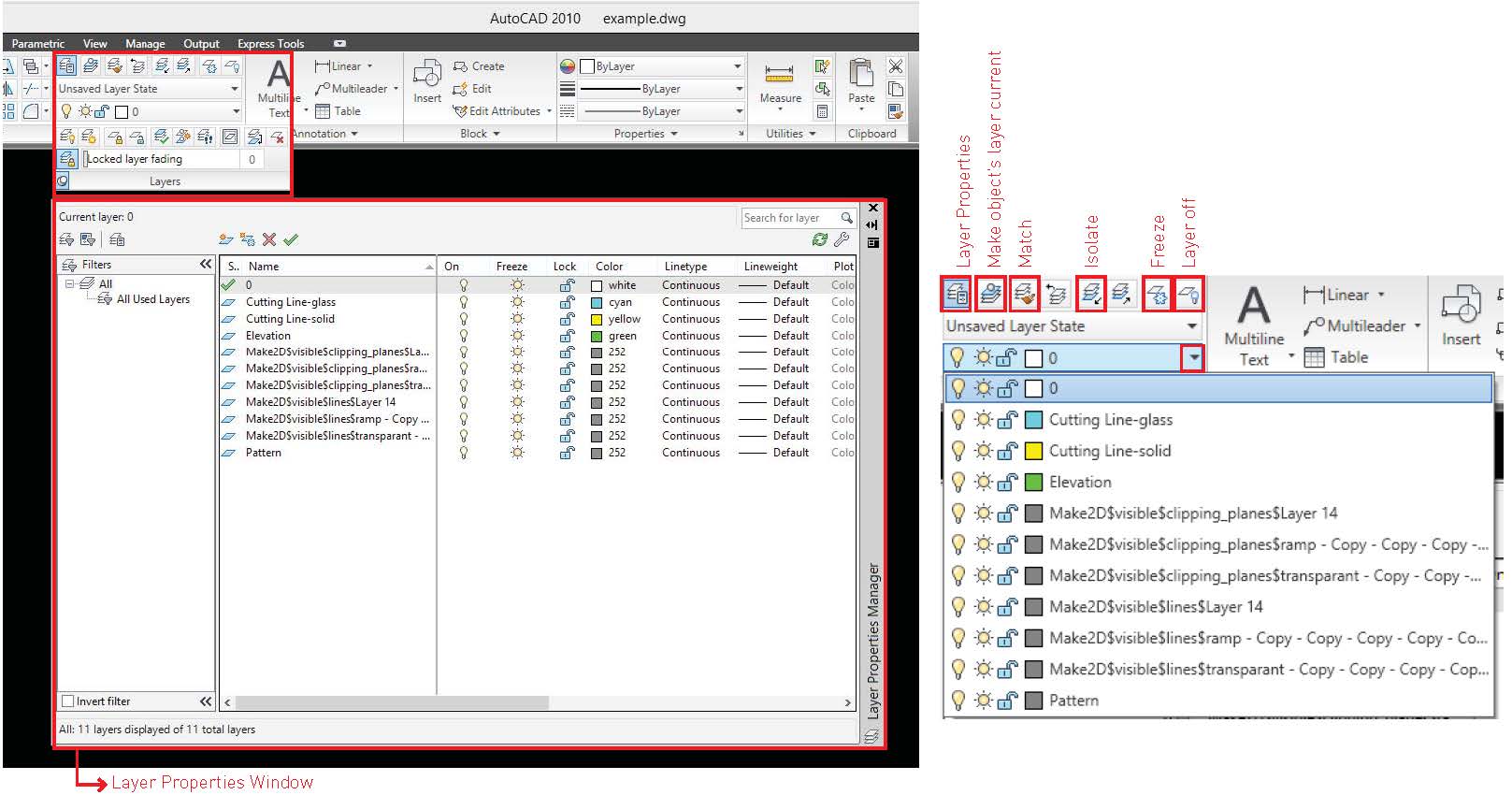Click the Paste button in Clipboard
Viewport: 1512px width, 795px height.
tap(861, 81)
